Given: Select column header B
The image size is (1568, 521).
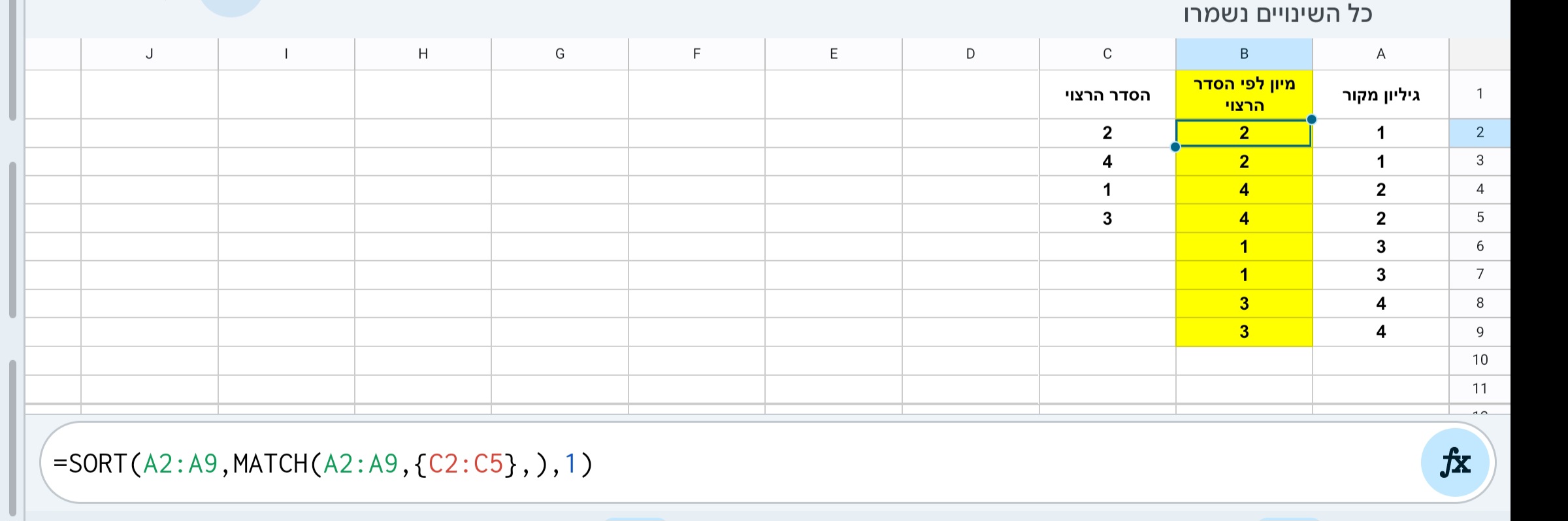Looking at the screenshot, I should pyautogui.click(x=1244, y=54).
